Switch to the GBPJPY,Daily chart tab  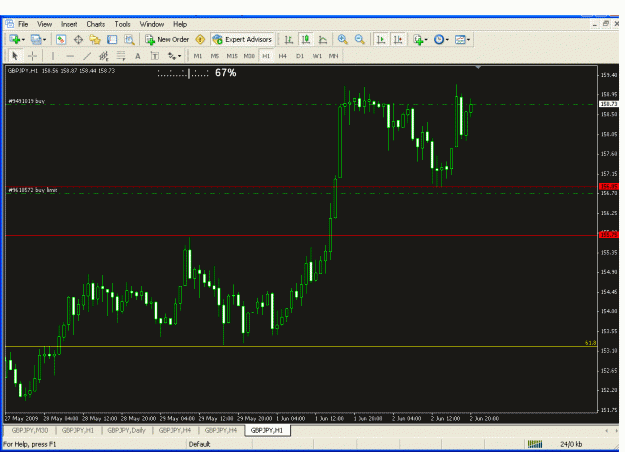point(126,430)
